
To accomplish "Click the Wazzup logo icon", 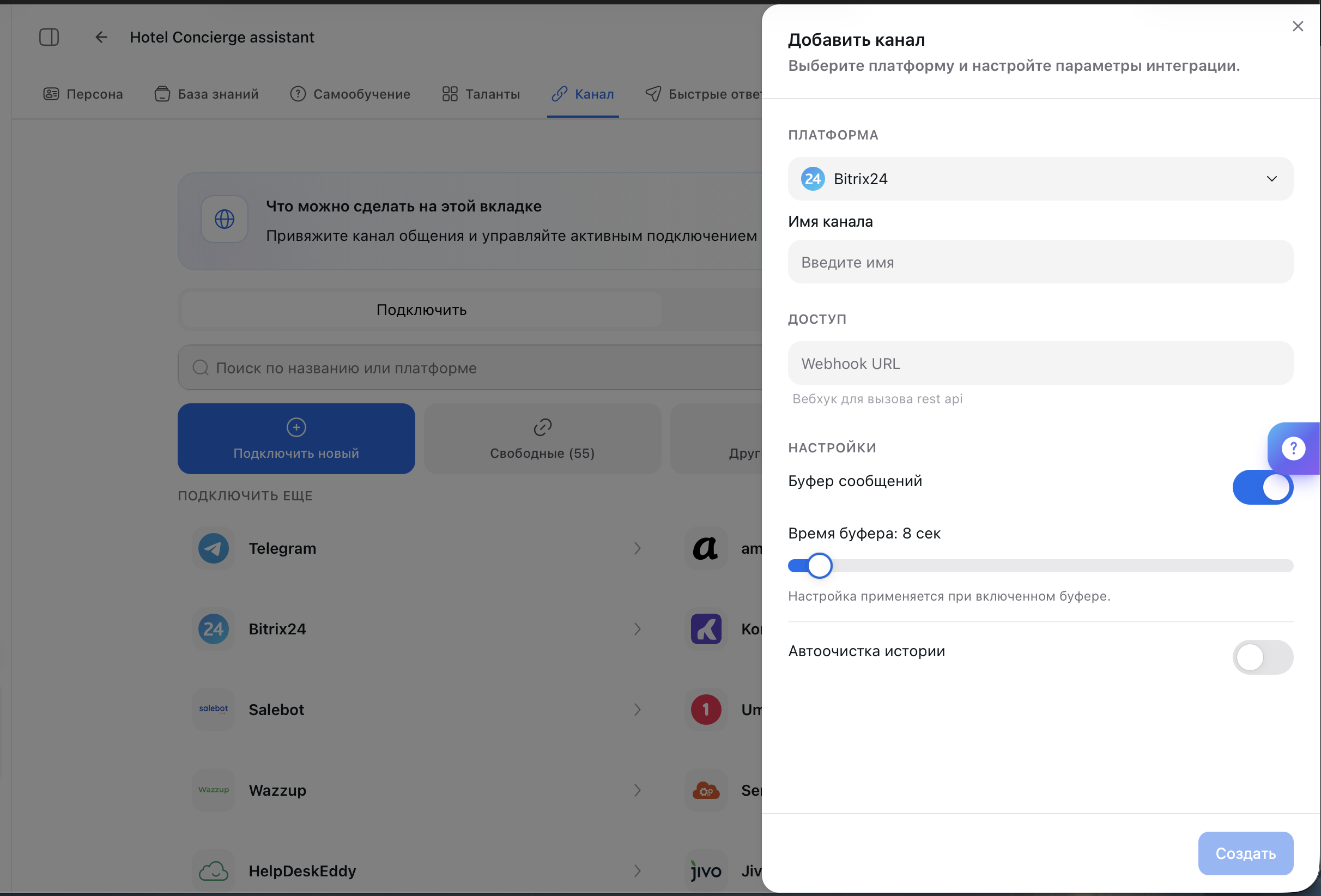I will [214, 790].
